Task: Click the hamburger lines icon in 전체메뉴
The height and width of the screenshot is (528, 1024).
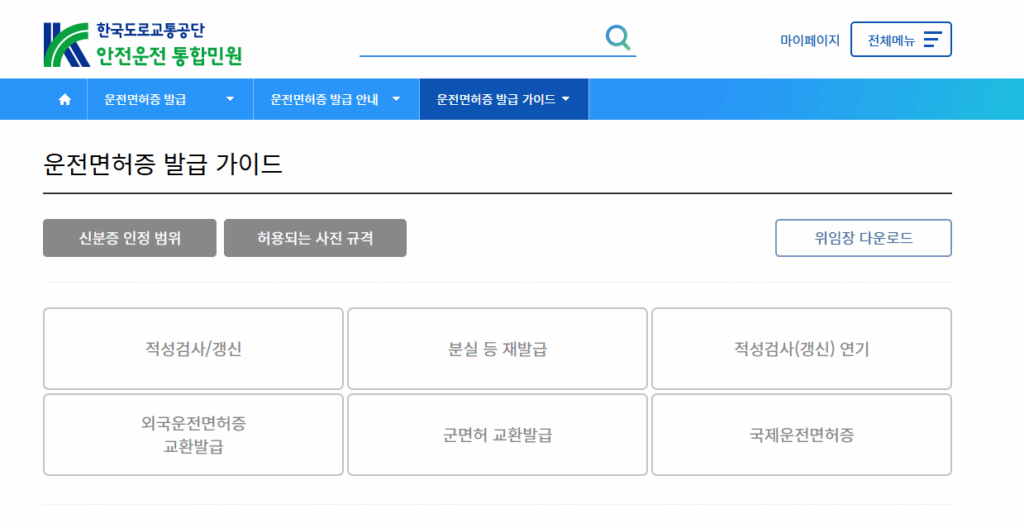Action: point(932,40)
